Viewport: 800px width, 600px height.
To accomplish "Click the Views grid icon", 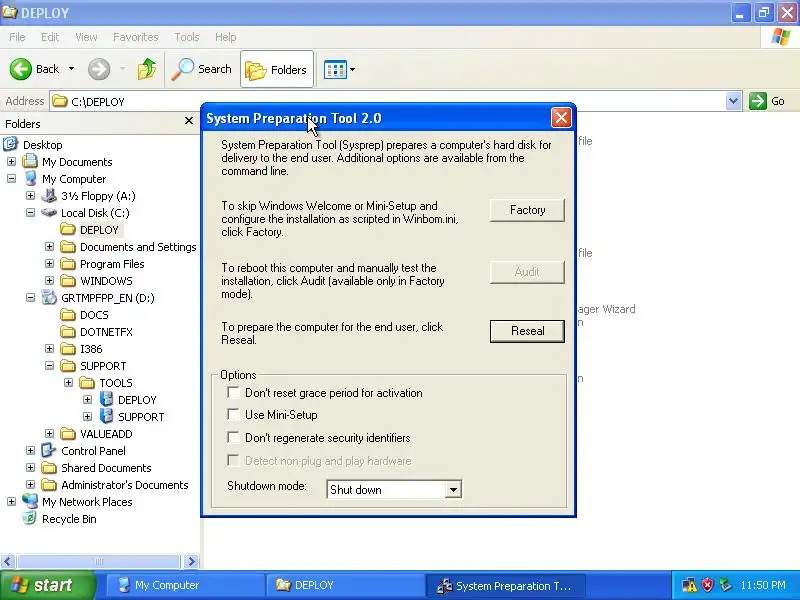I will 335,69.
